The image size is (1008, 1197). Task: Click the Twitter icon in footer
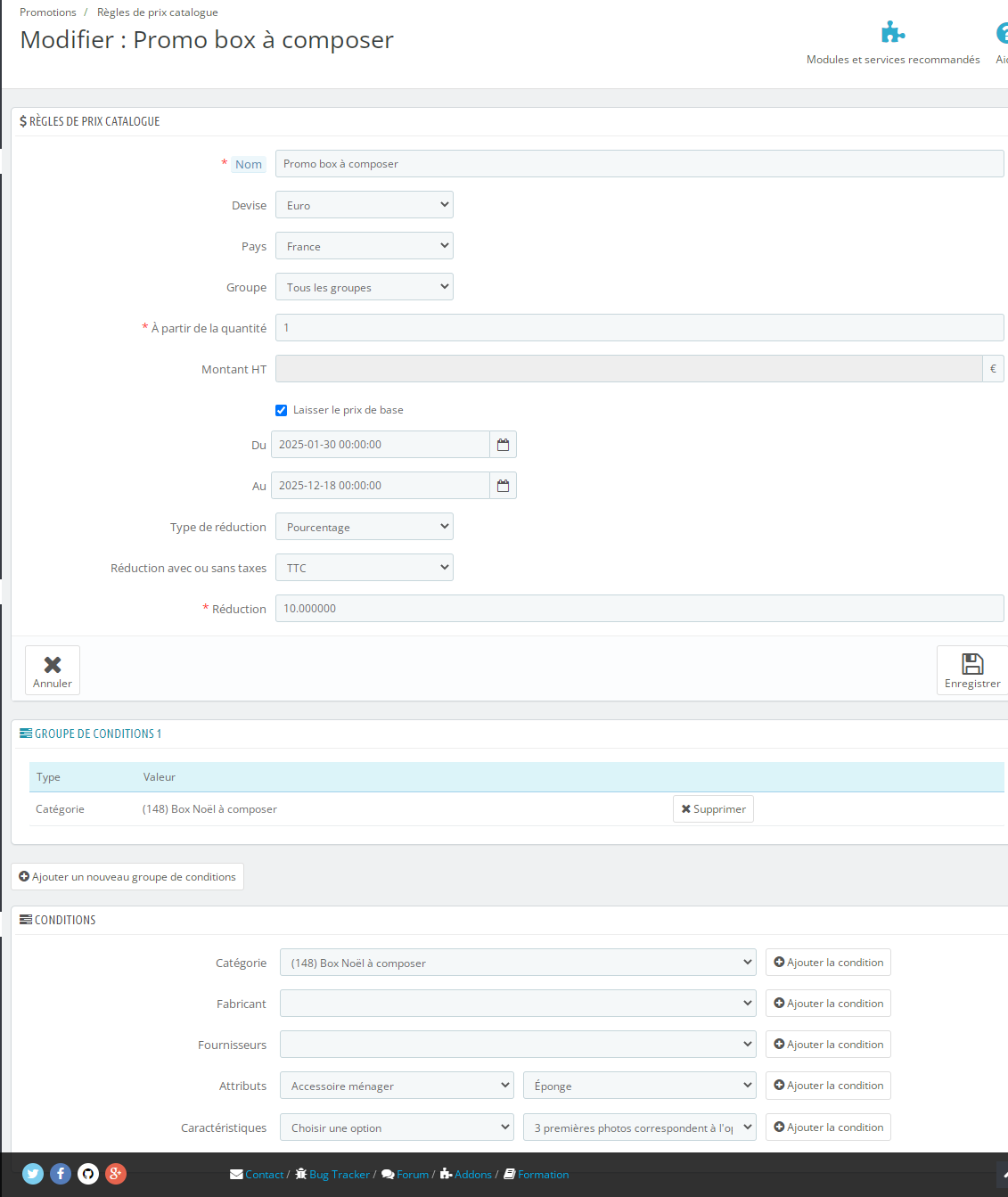point(33,1174)
